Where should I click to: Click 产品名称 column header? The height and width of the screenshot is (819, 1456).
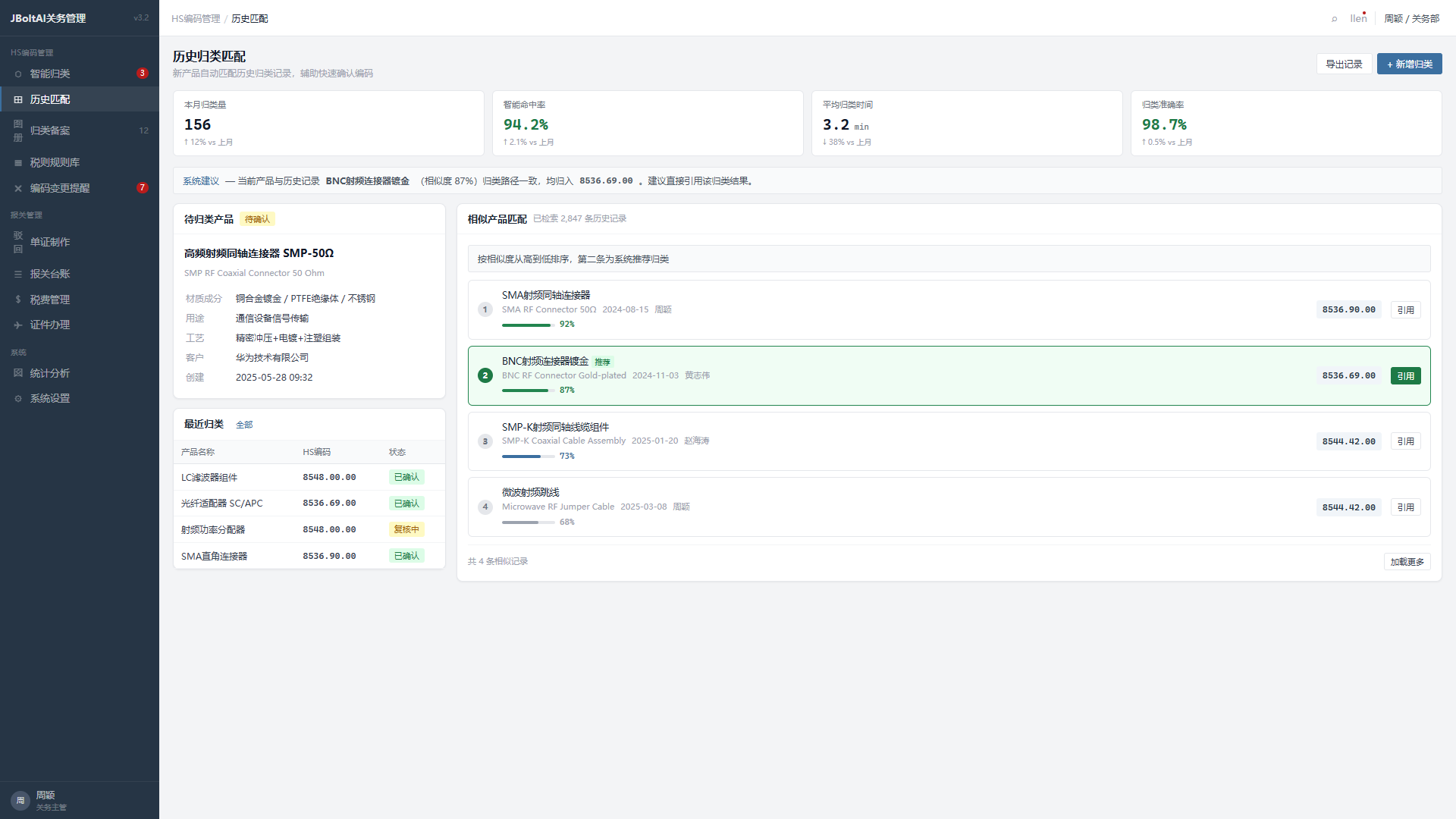coord(198,452)
